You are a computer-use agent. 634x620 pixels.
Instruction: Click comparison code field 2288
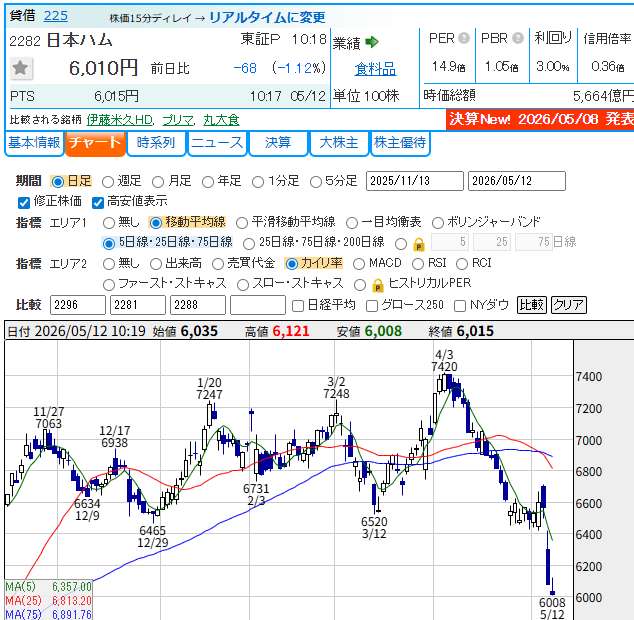click(198, 305)
